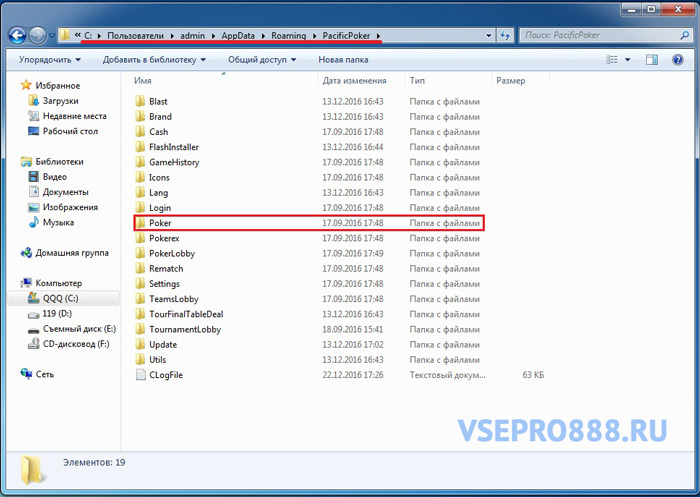This screenshot has width=700, height=497.
Task: Select the TeamsLobby folder icon
Action: (x=140, y=299)
